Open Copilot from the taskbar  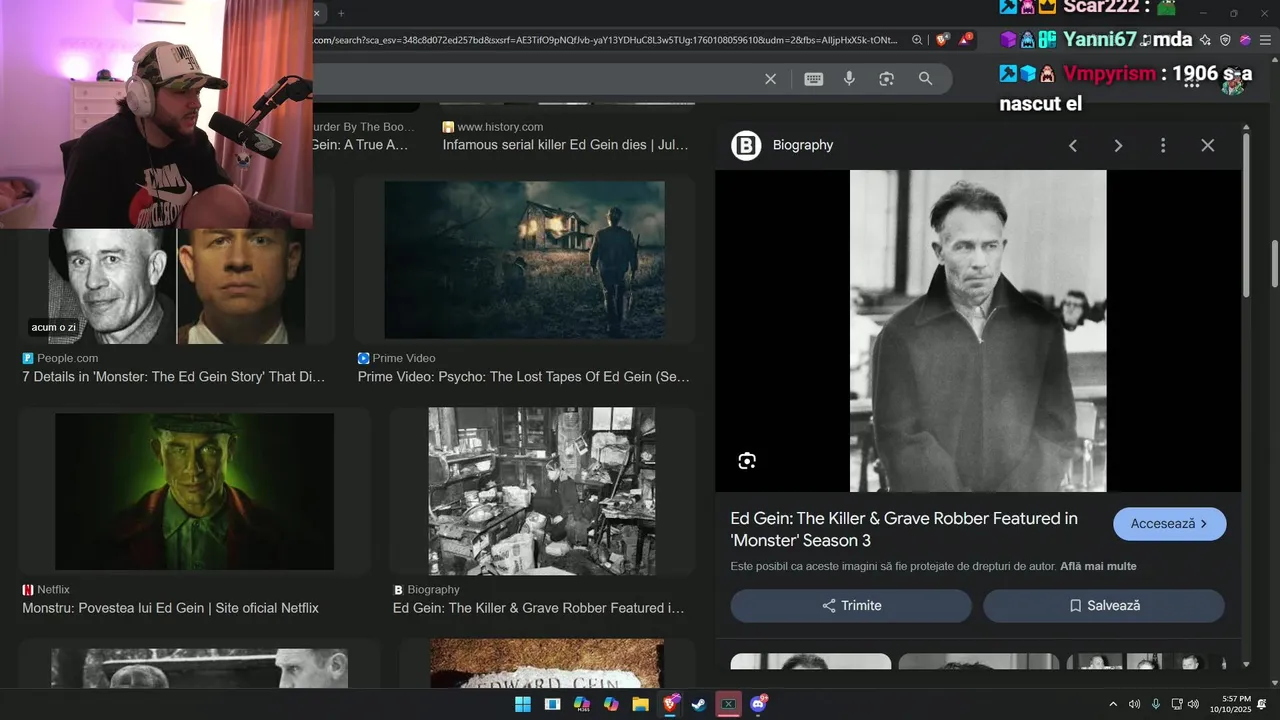pyautogui.click(x=611, y=704)
